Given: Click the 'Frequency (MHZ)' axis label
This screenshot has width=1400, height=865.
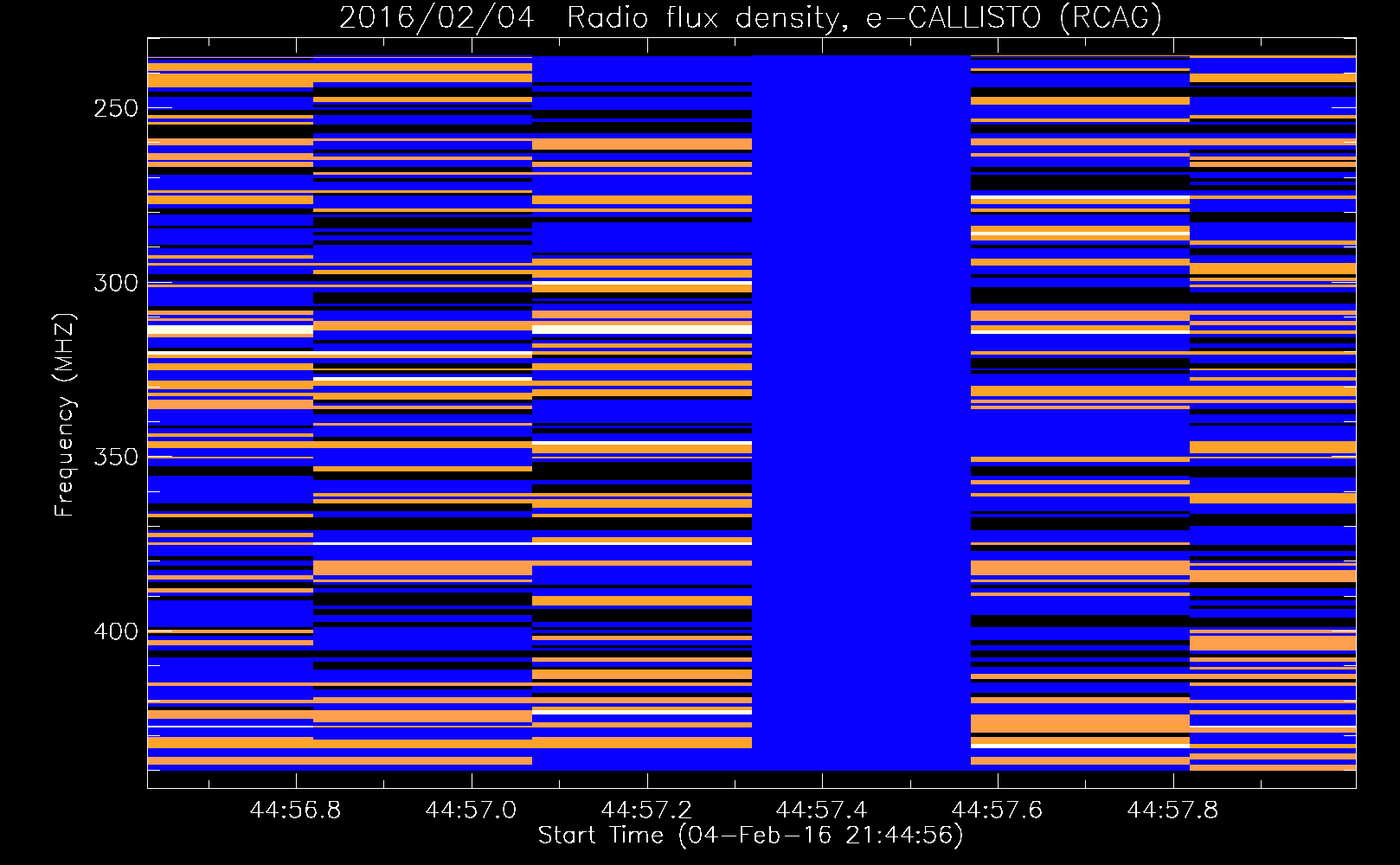Looking at the screenshot, I should pyautogui.click(x=65, y=414).
